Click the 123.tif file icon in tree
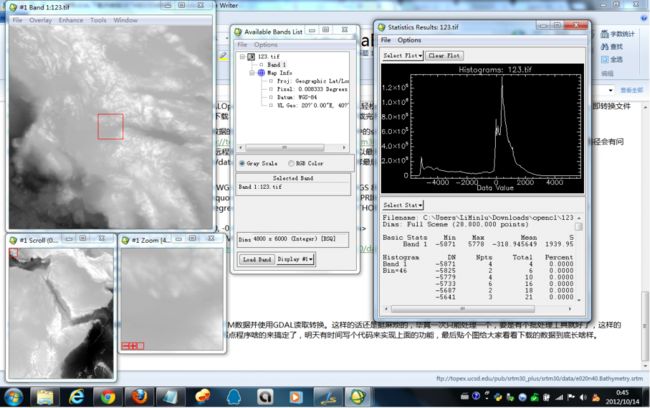Screen dimensions: 650x408 pos(251,57)
